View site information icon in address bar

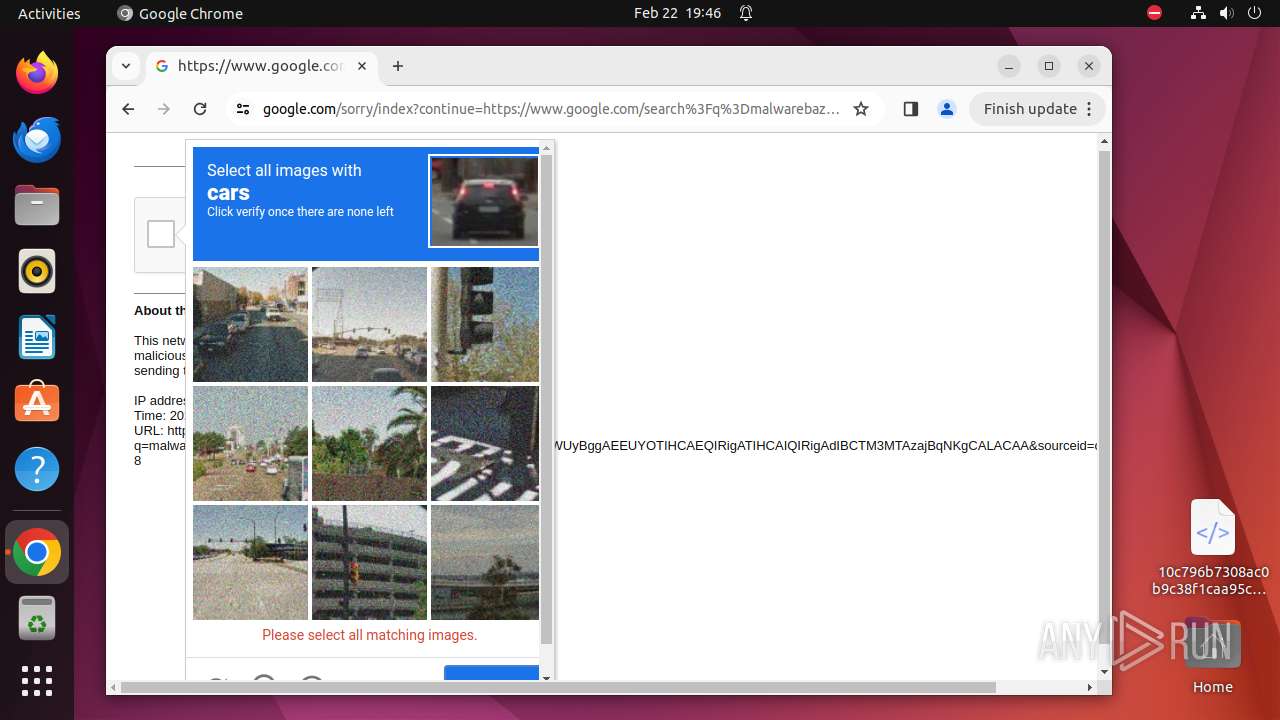[243, 109]
